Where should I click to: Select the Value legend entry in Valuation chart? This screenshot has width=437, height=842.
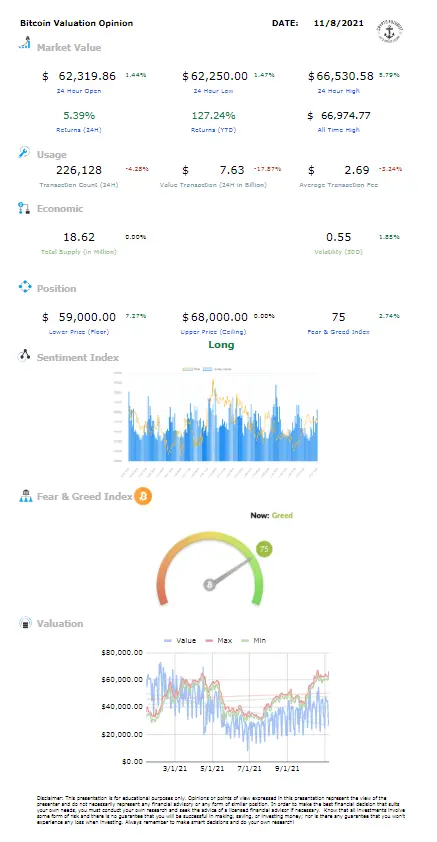pos(179,640)
